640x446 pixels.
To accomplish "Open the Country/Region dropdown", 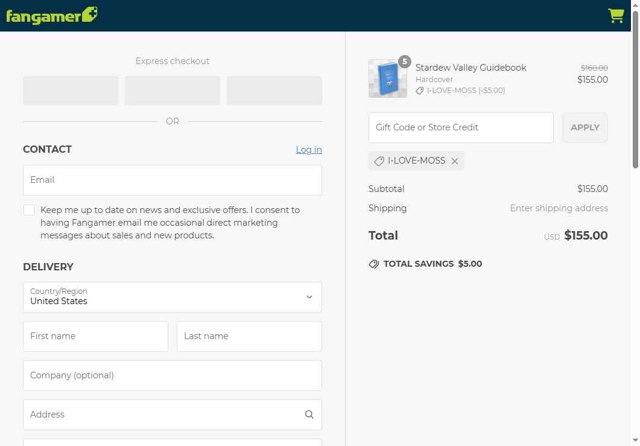I will pyautogui.click(x=172, y=297).
